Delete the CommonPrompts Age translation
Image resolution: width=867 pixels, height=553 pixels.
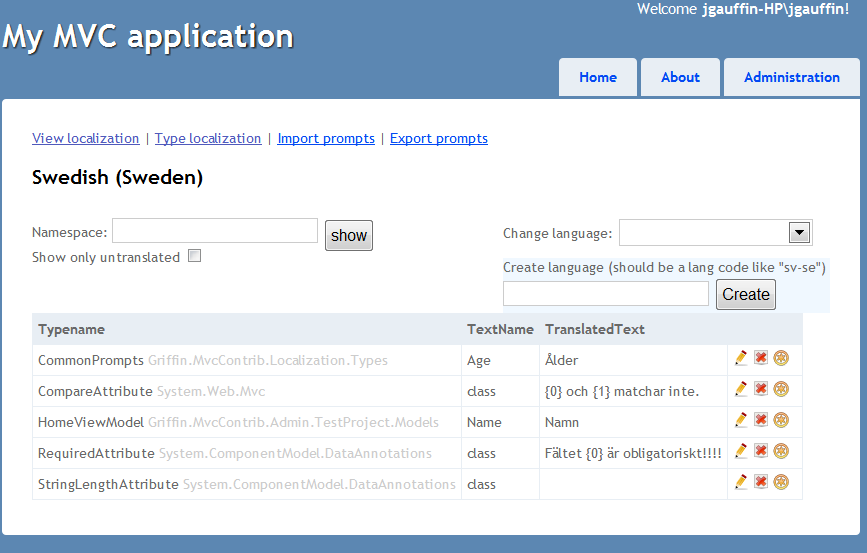761,358
